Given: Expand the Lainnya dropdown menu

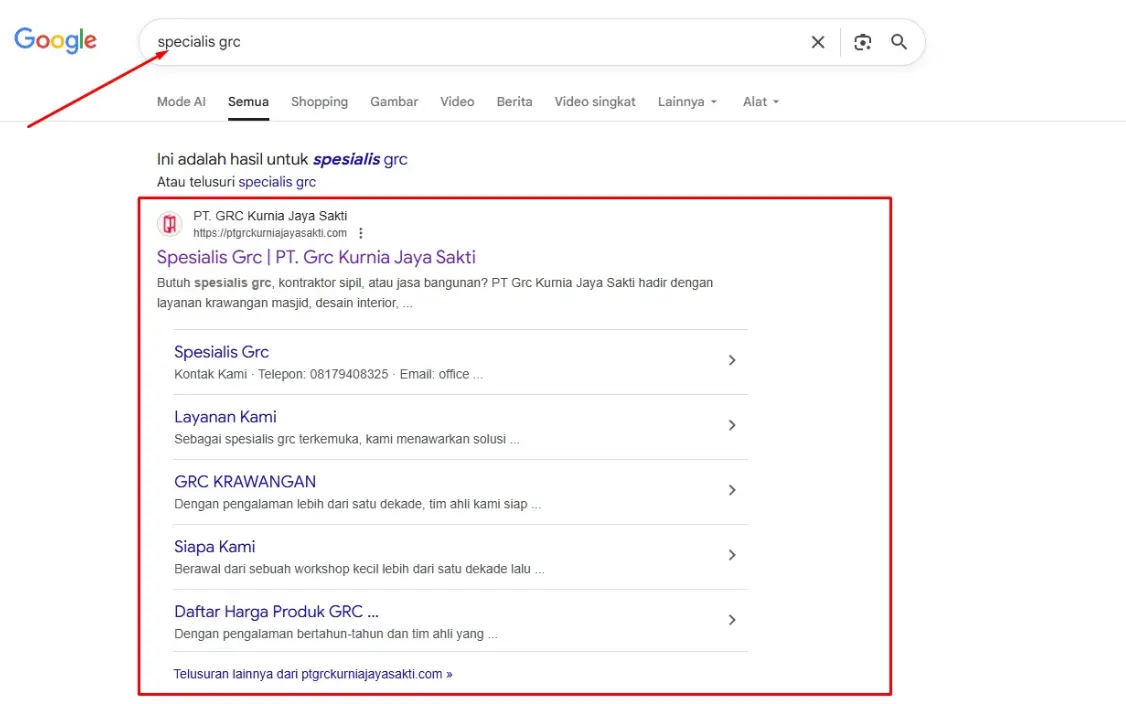Looking at the screenshot, I should click(x=687, y=102).
